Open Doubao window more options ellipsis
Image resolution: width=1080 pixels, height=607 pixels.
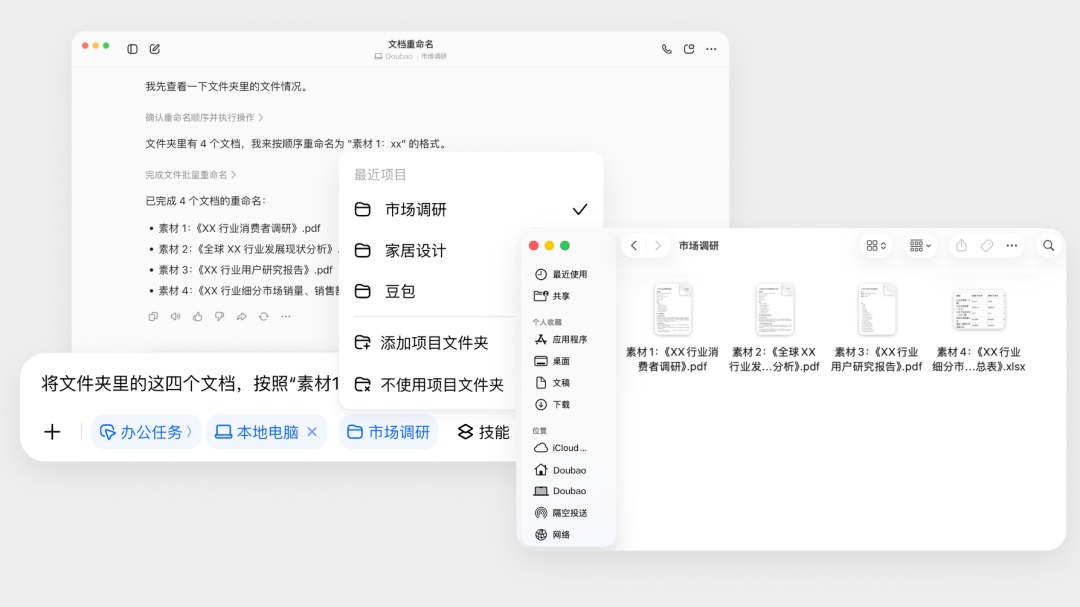point(712,49)
